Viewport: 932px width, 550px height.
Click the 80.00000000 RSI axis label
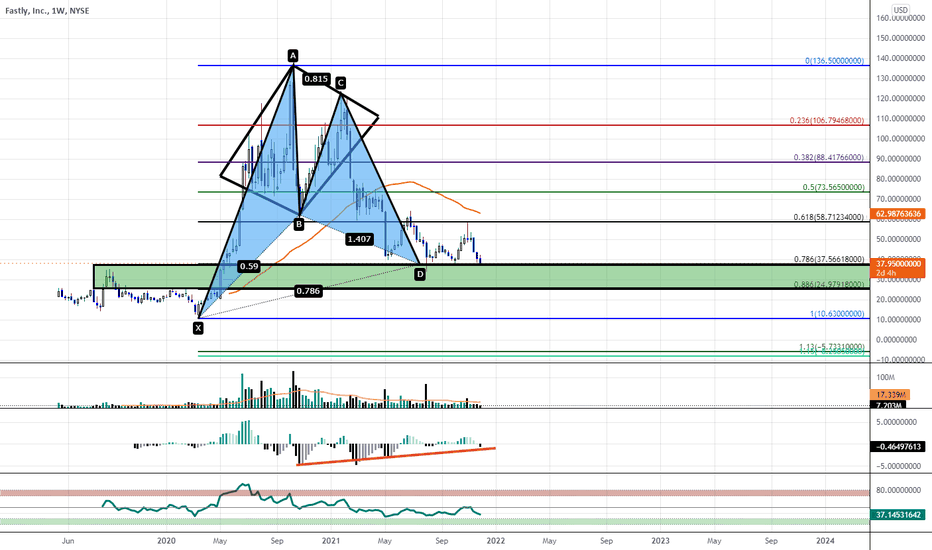pyautogui.click(x=898, y=491)
